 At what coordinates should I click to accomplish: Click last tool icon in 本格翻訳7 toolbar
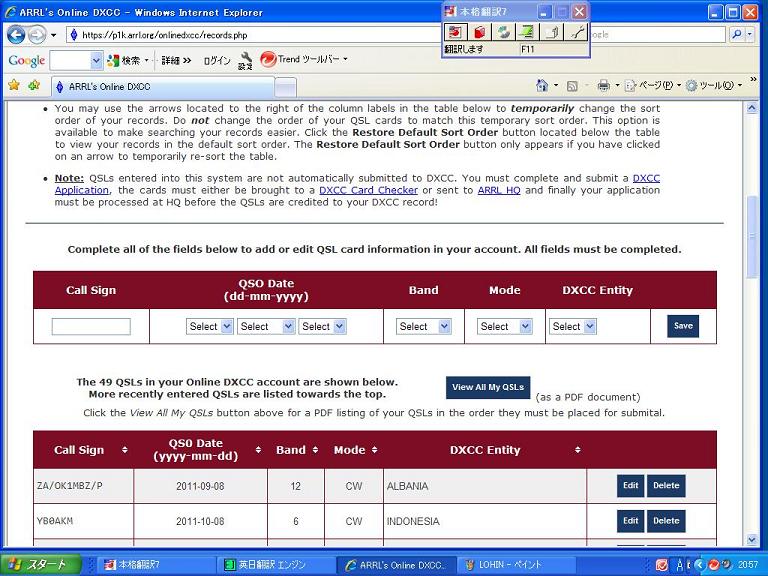click(576, 32)
